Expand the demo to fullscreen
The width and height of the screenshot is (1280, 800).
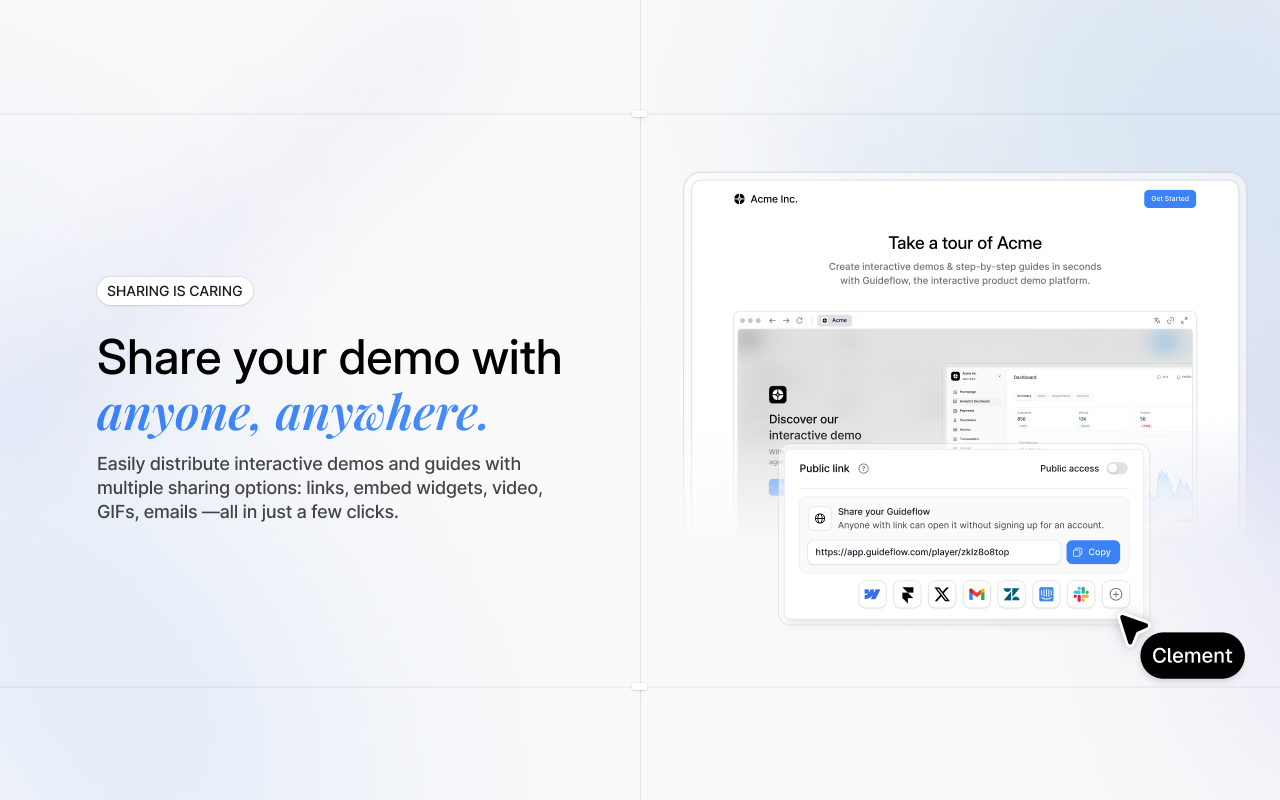pos(1184,321)
